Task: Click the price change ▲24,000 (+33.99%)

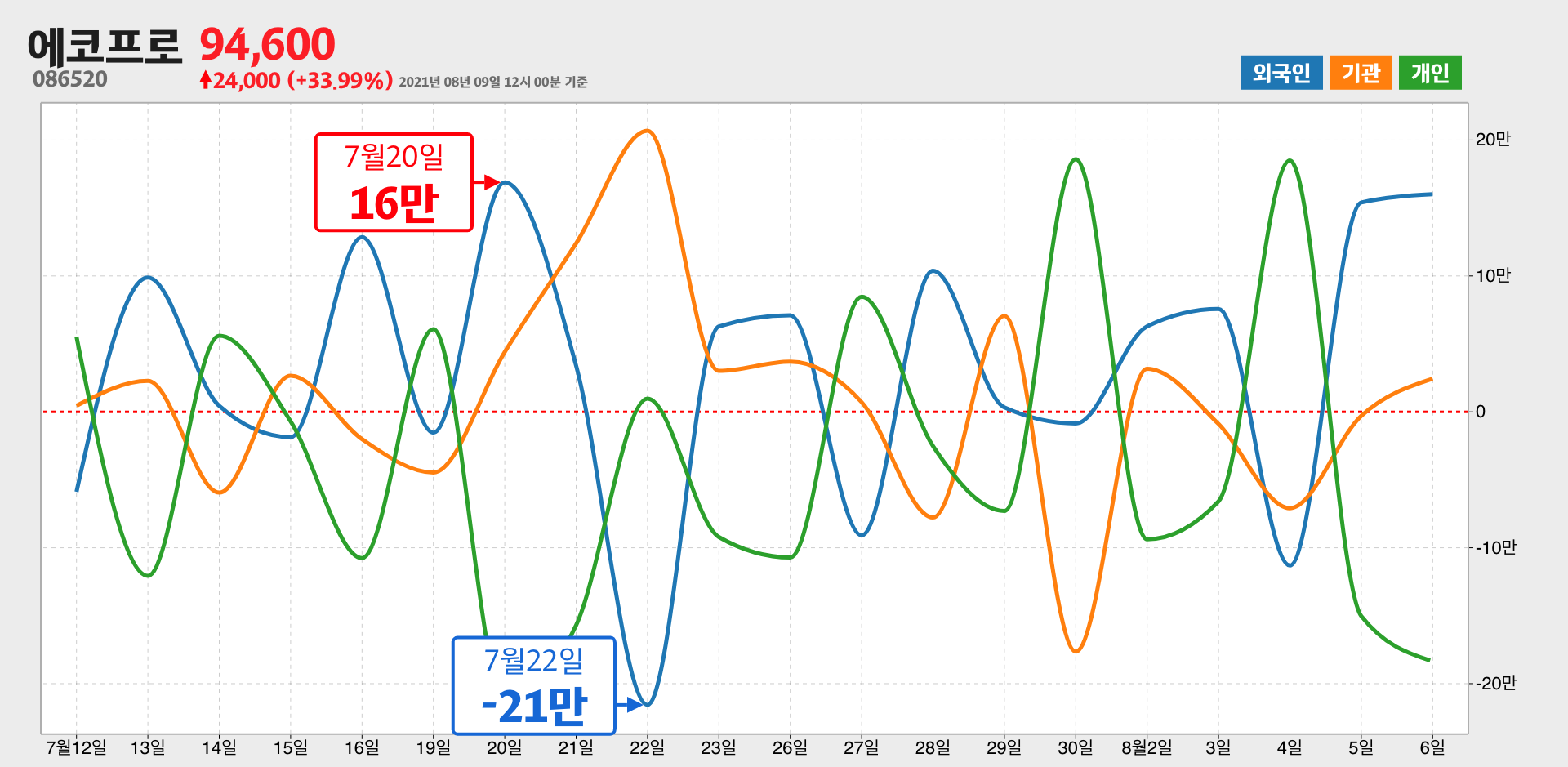Action: tap(296, 80)
